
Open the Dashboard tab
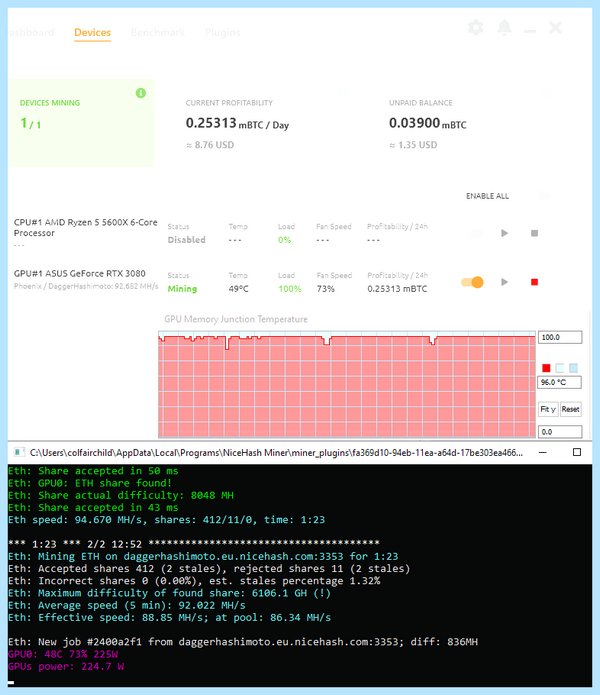click(x=31, y=32)
